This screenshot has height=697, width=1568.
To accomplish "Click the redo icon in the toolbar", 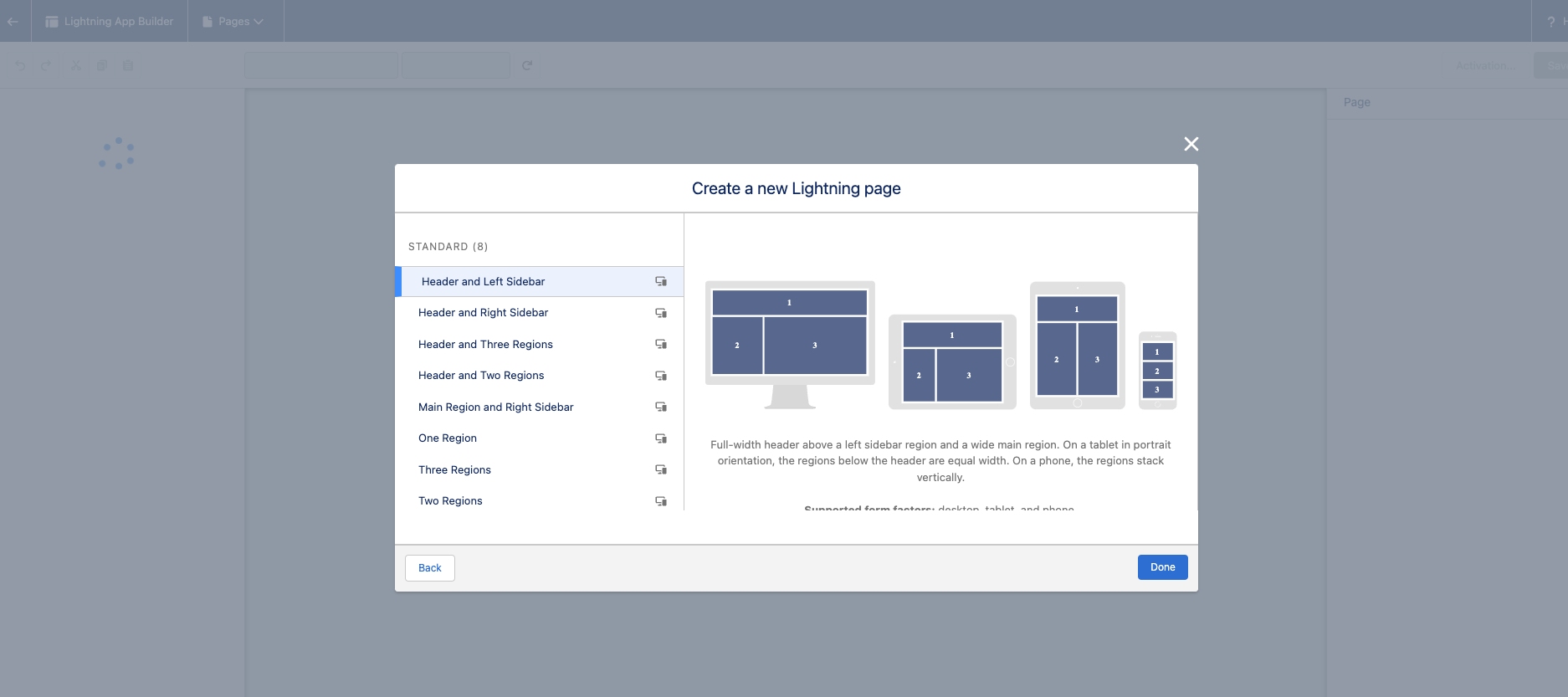I will (46, 65).
